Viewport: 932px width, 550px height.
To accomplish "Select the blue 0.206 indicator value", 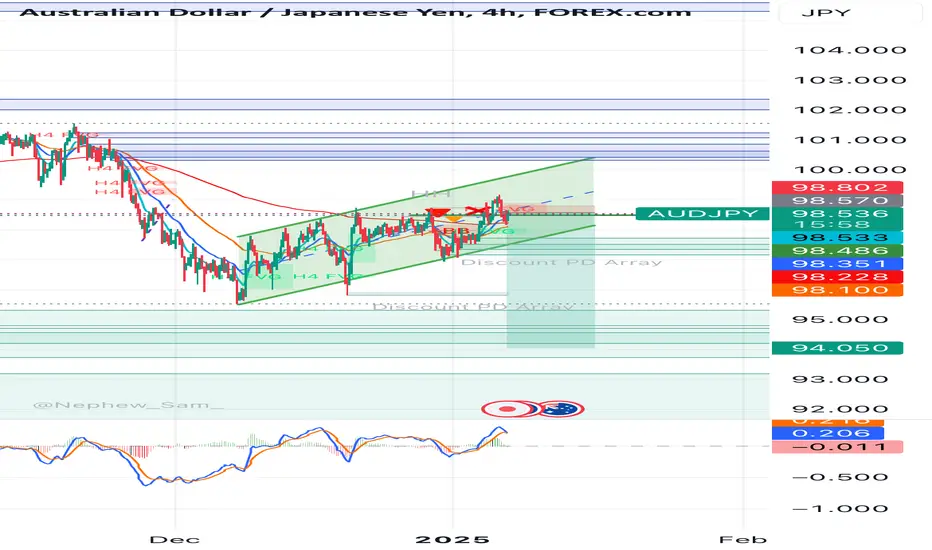I will [827, 433].
